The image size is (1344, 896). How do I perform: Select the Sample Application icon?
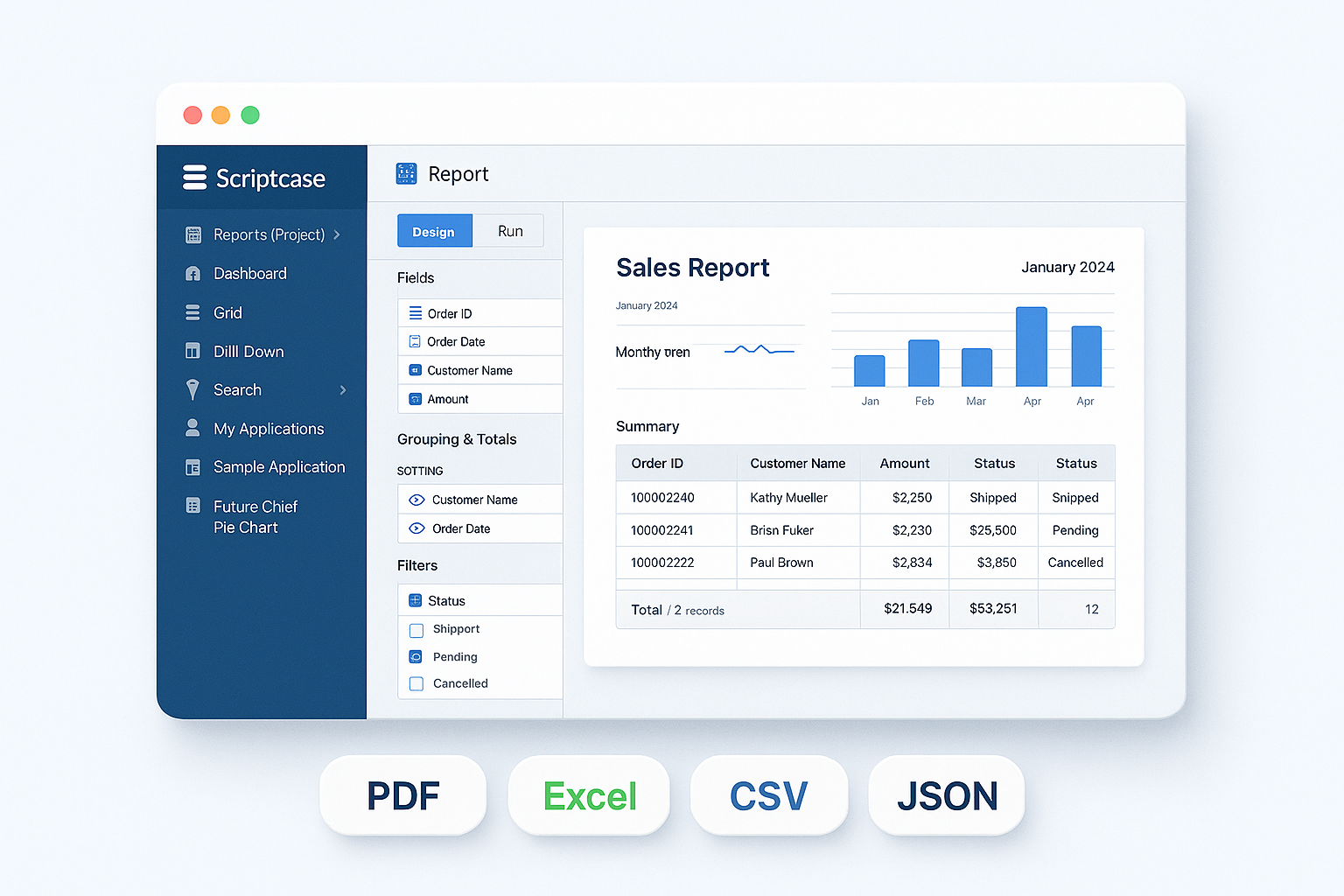tap(192, 467)
